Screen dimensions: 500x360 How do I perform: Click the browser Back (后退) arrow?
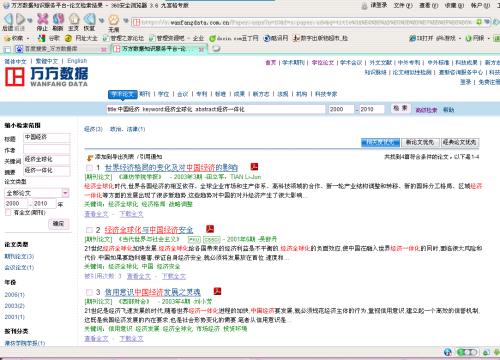tap(8, 19)
